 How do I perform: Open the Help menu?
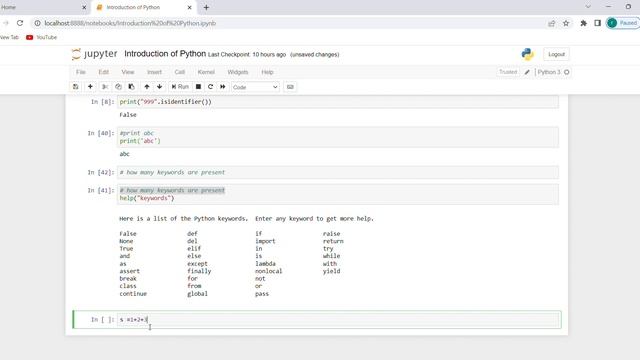click(x=267, y=72)
